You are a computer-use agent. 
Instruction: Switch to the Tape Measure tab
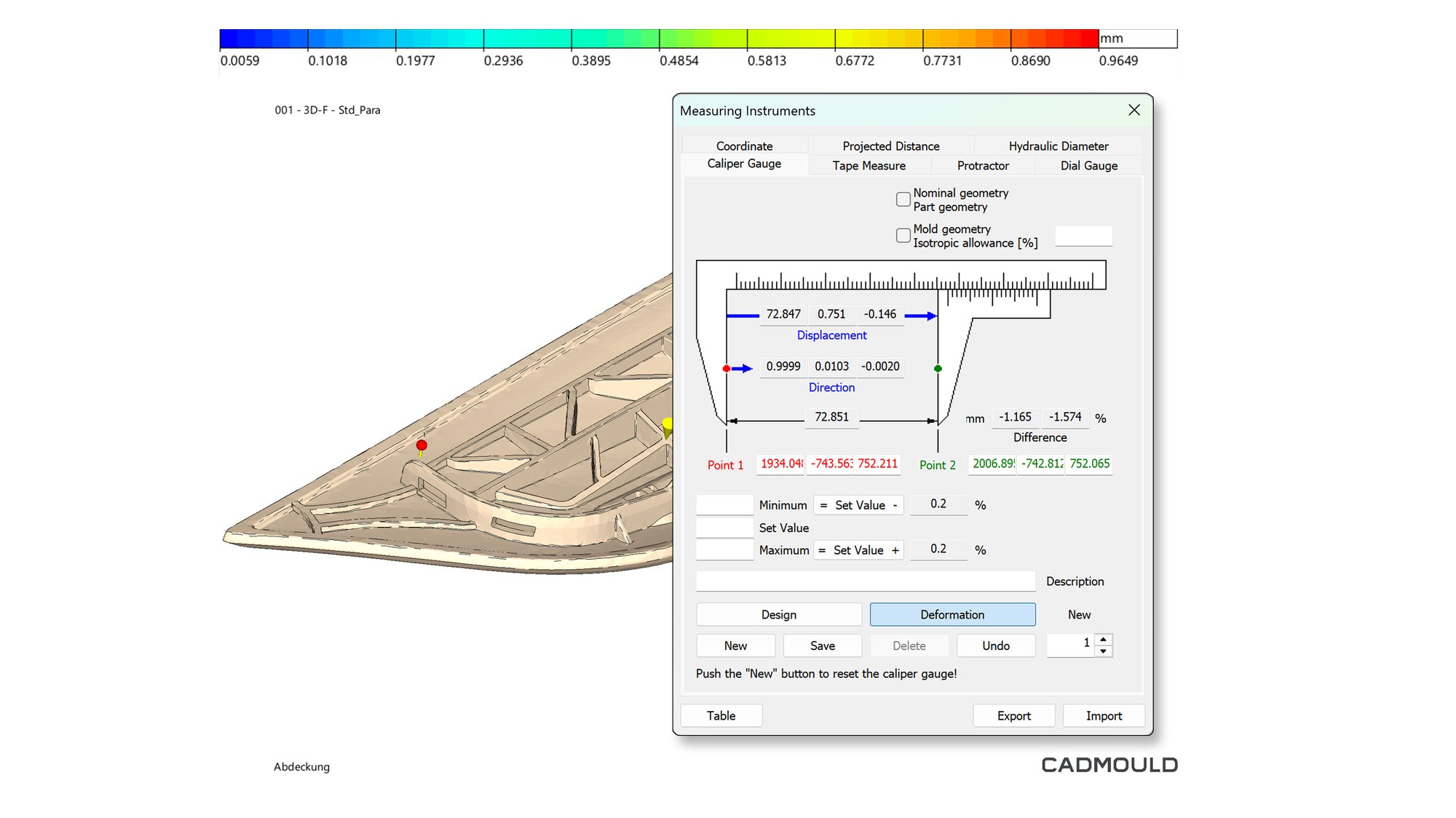tap(869, 166)
